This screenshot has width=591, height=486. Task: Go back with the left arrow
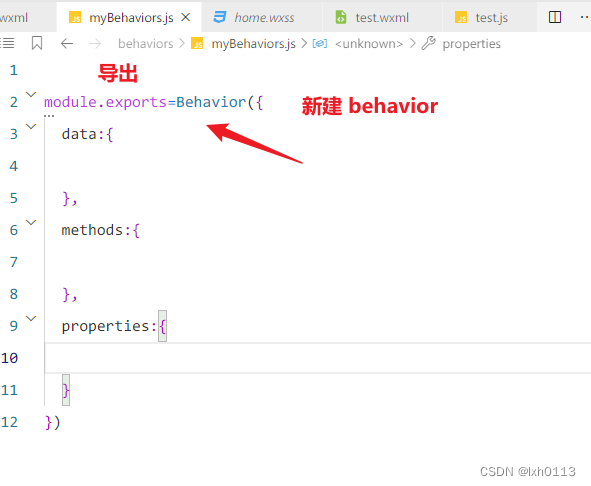(x=67, y=44)
